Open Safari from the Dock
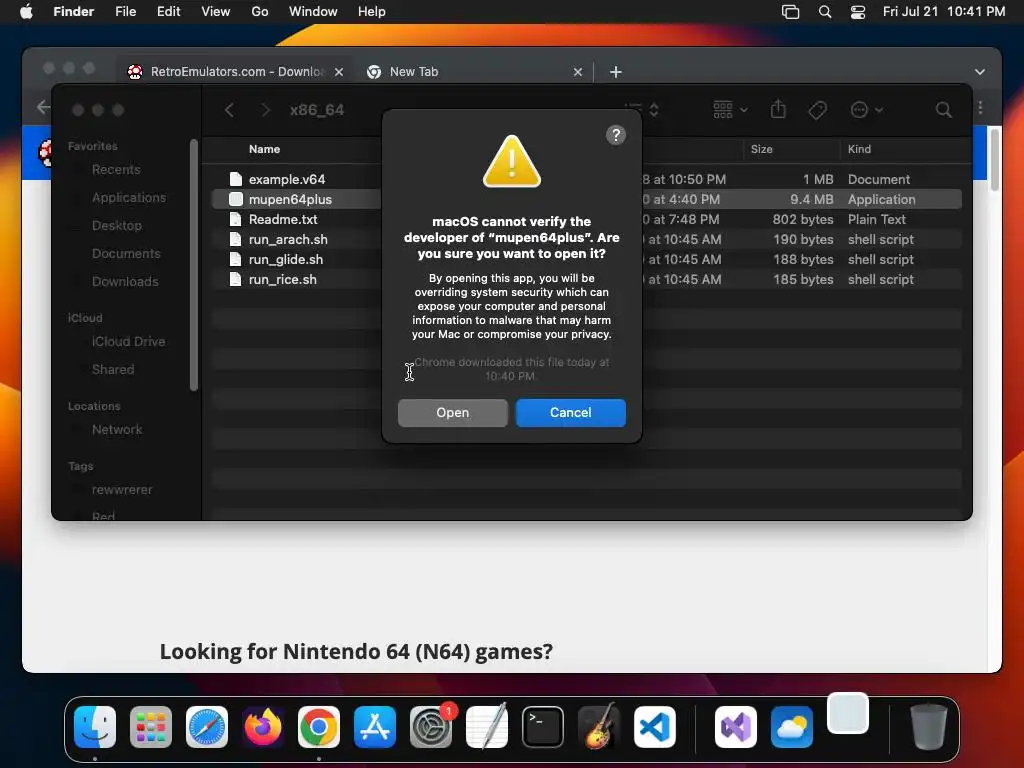Image resolution: width=1024 pixels, height=768 pixels. pos(207,727)
